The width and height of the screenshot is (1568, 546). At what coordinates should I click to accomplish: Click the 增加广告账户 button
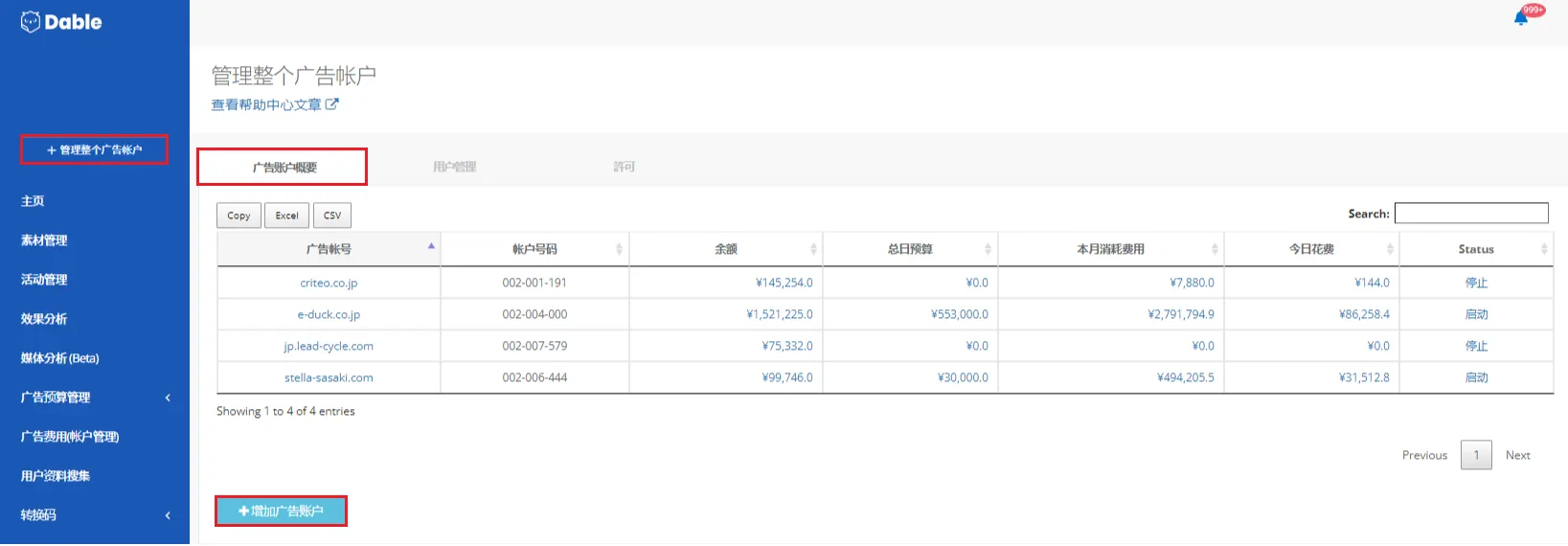click(281, 511)
